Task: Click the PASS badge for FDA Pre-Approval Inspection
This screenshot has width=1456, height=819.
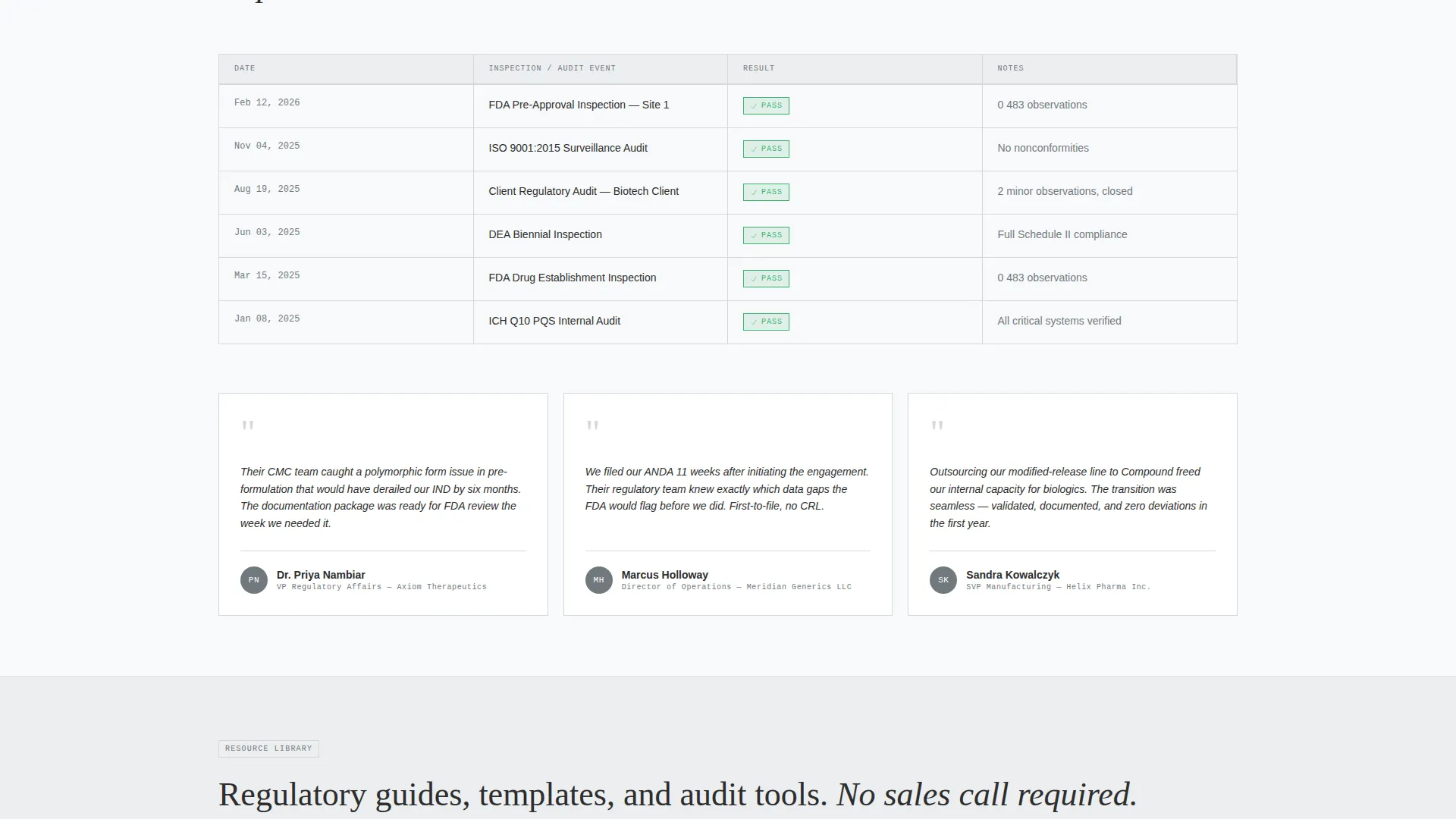Action: [766, 105]
